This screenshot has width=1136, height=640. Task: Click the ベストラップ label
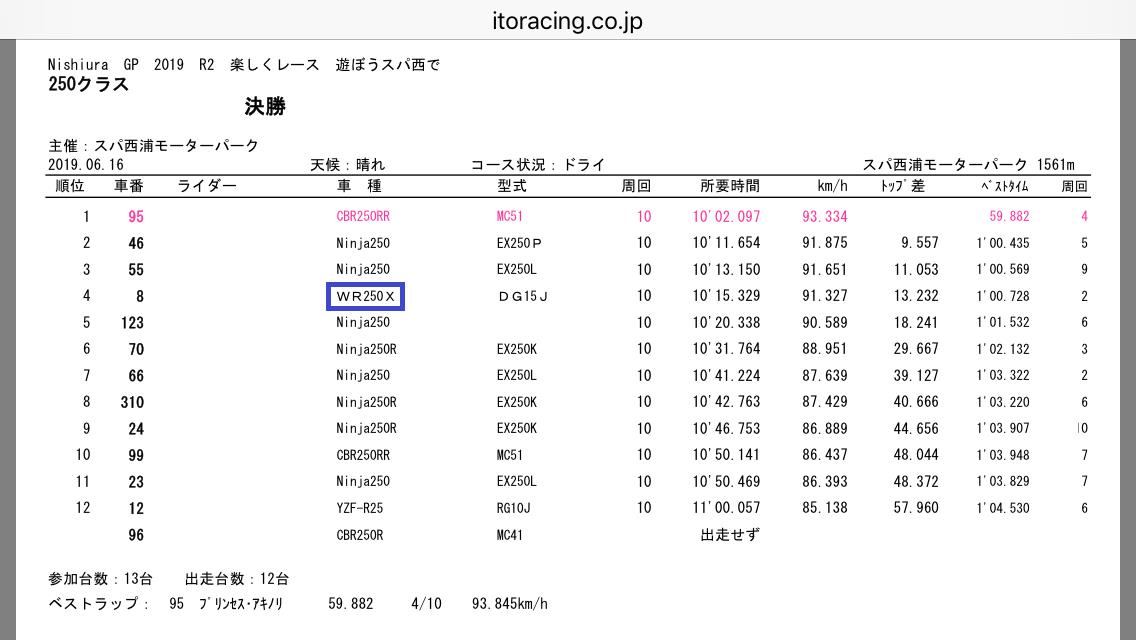pos(99,604)
